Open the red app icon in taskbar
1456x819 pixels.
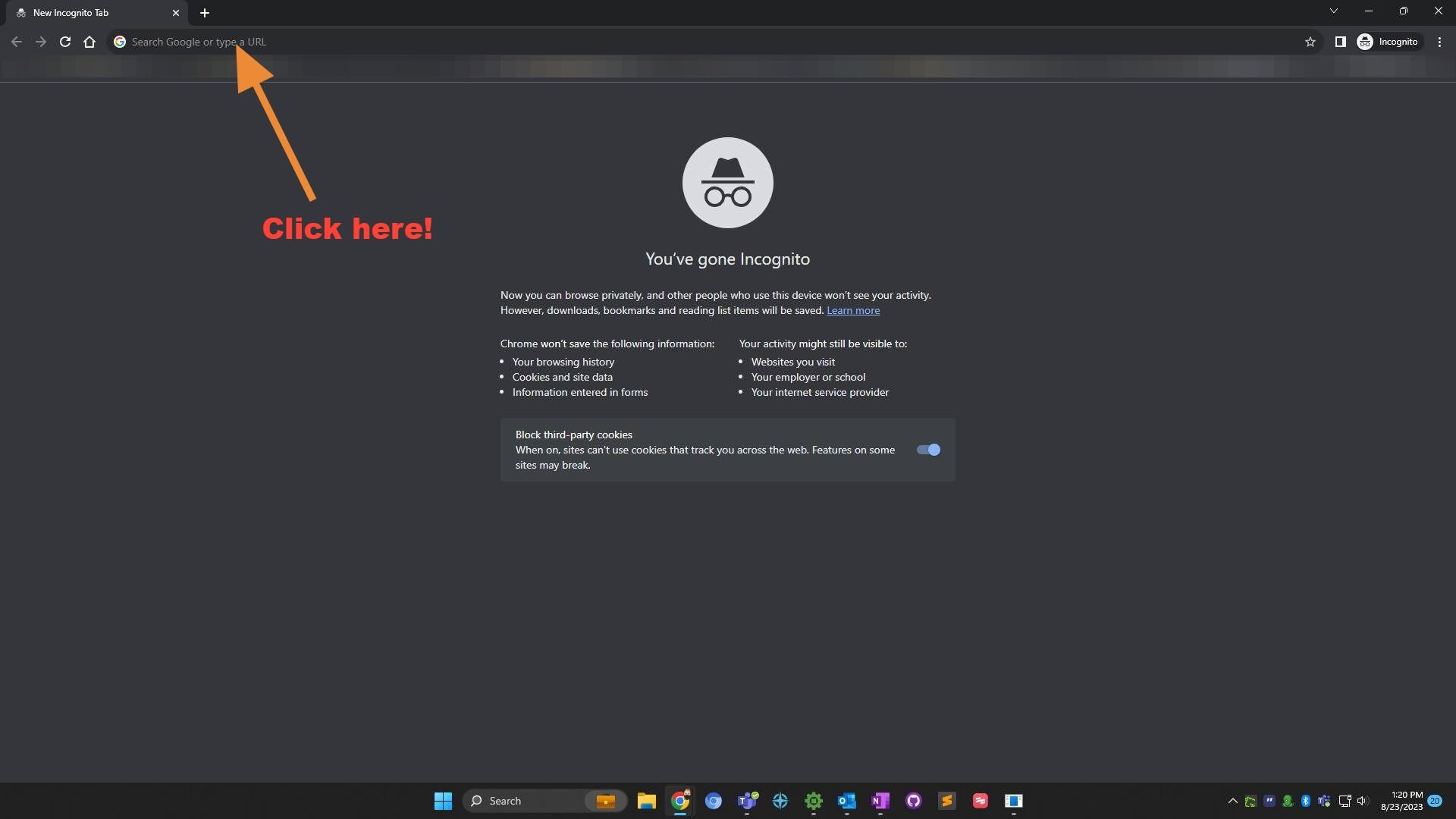[981, 801]
